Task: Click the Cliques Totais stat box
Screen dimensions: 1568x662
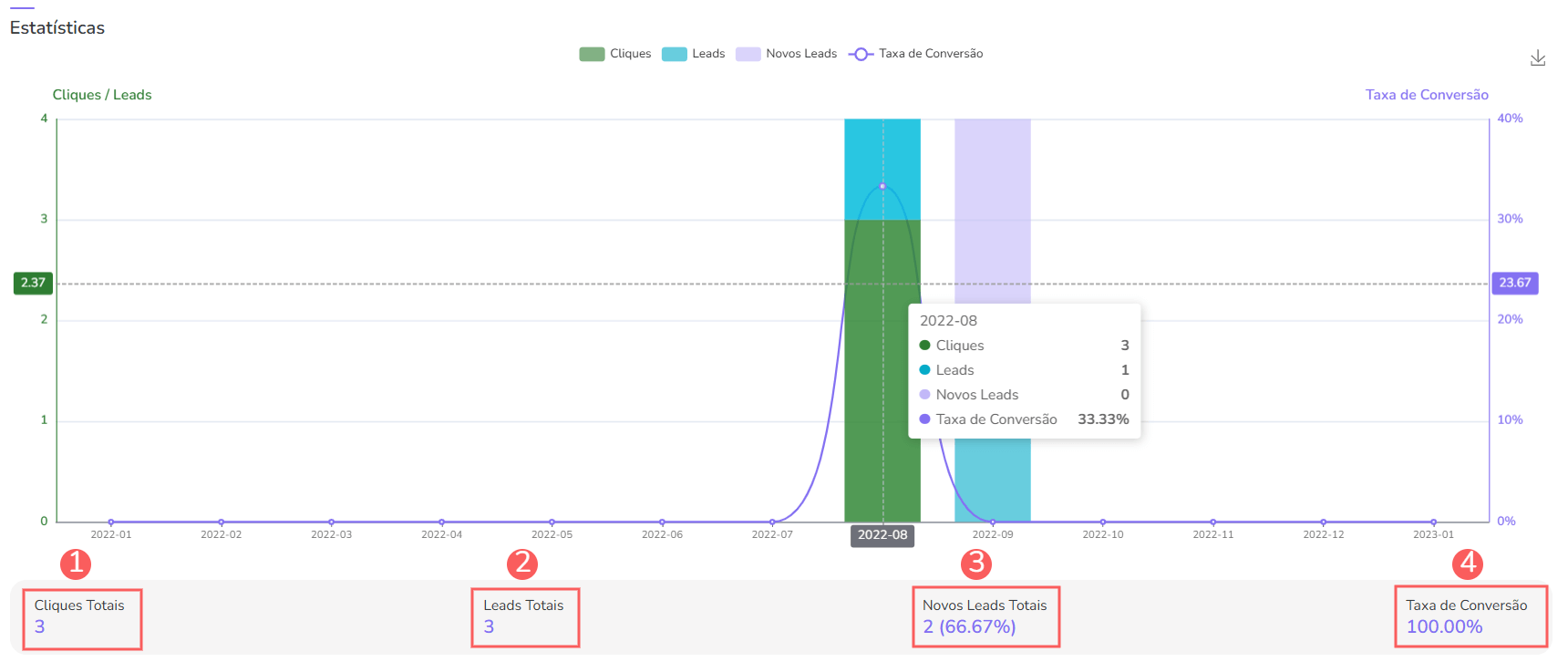Action: coord(82,617)
